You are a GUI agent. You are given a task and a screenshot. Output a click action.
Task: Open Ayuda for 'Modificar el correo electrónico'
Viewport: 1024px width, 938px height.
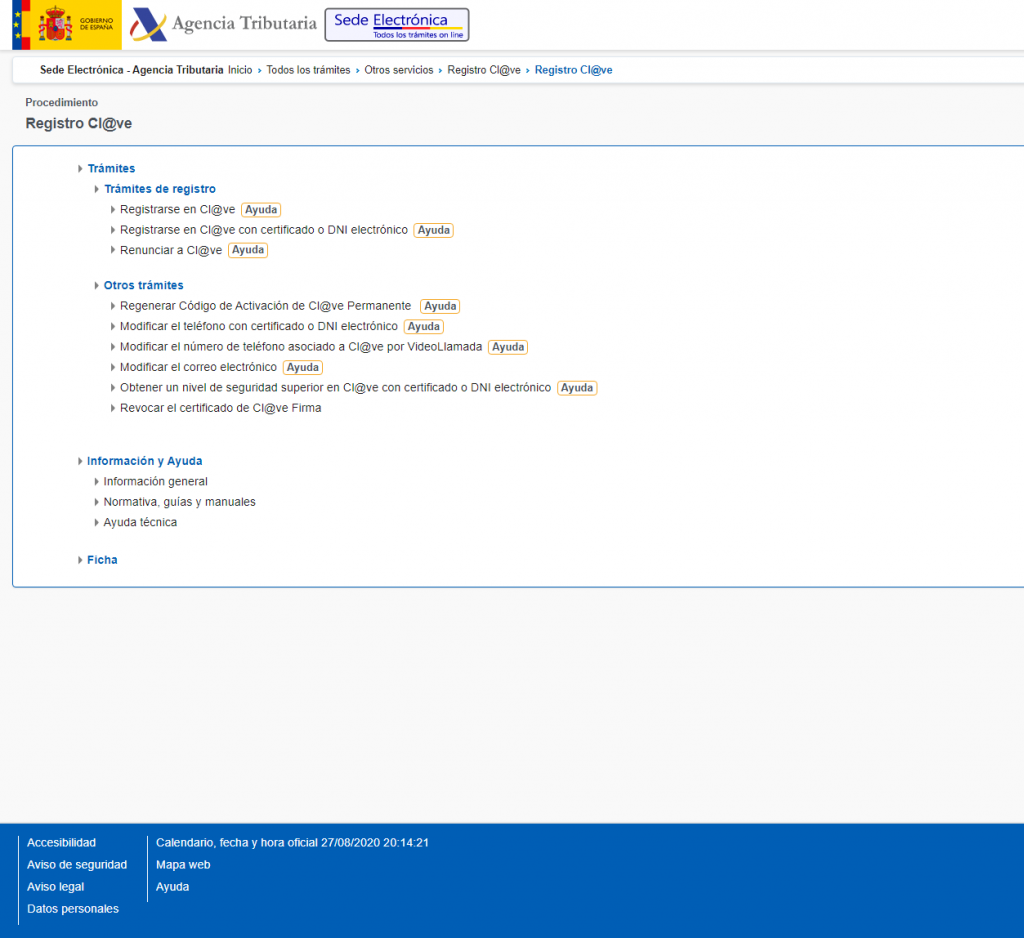303,367
